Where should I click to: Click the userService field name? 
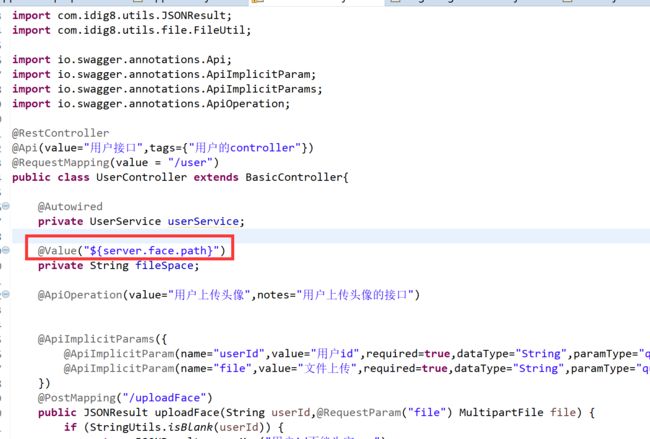[x=203, y=221]
